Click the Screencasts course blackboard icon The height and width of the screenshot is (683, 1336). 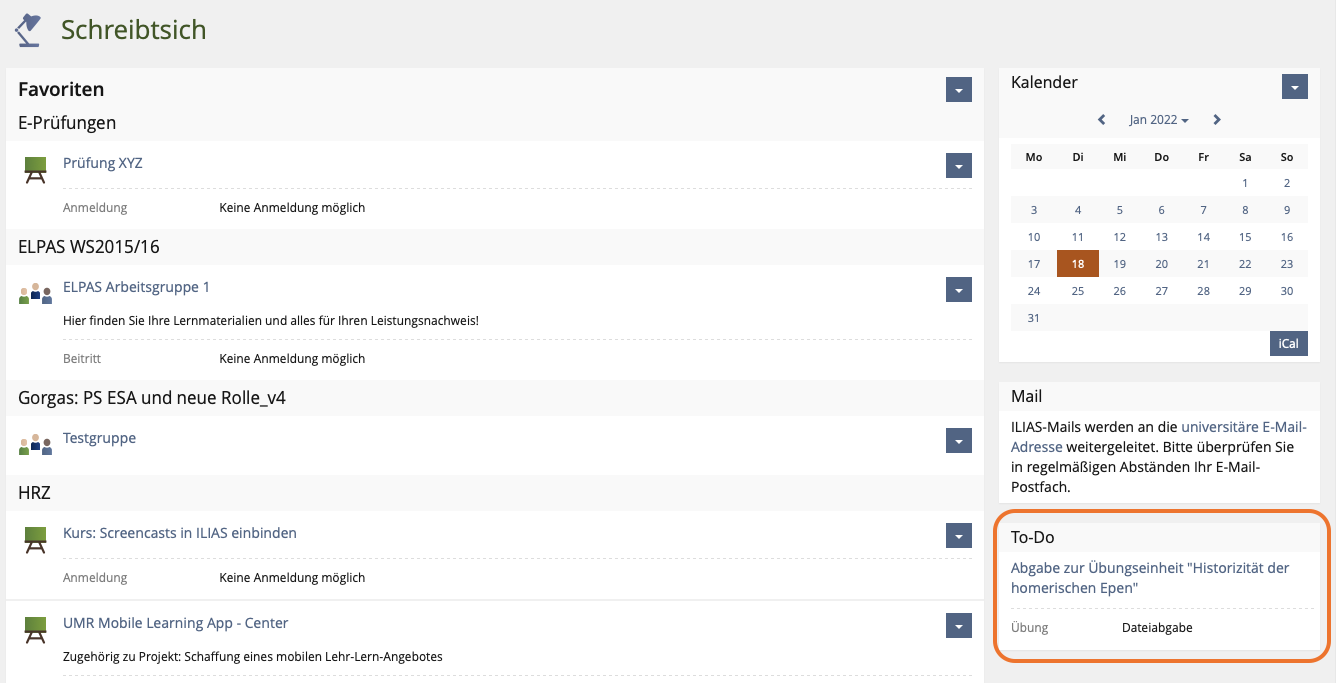[x=35, y=540]
